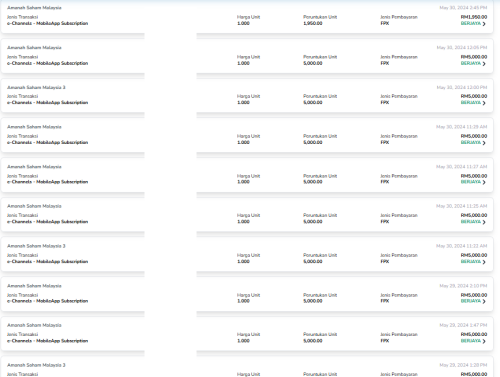The width and height of the screenshot is (500, 377).
Task: Open chevron arrow of 2:45 PM transaction
Action: (x=484, y=24)
